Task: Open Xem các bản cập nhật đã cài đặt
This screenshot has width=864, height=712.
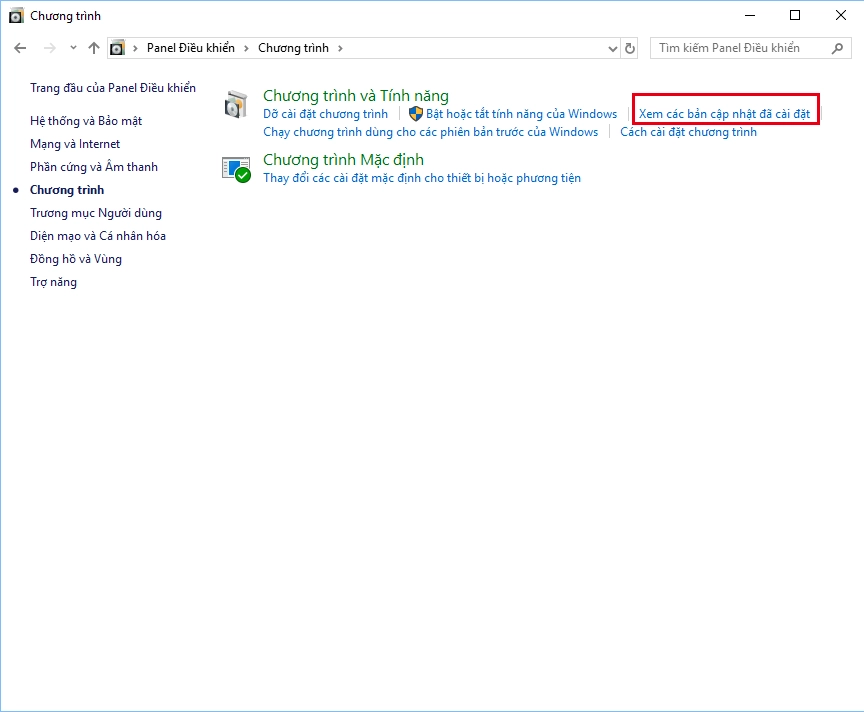Action: click(x=725, y=113)
